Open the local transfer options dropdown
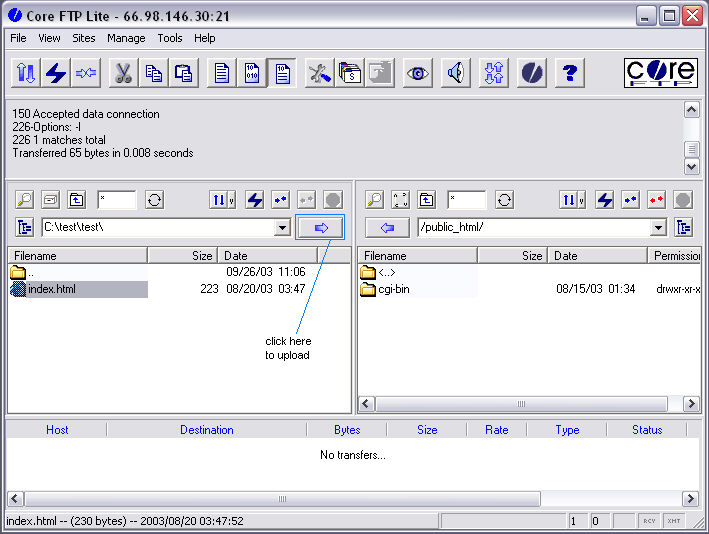The image size is (709, 534). pyautogui.click(x=222, y=200)
